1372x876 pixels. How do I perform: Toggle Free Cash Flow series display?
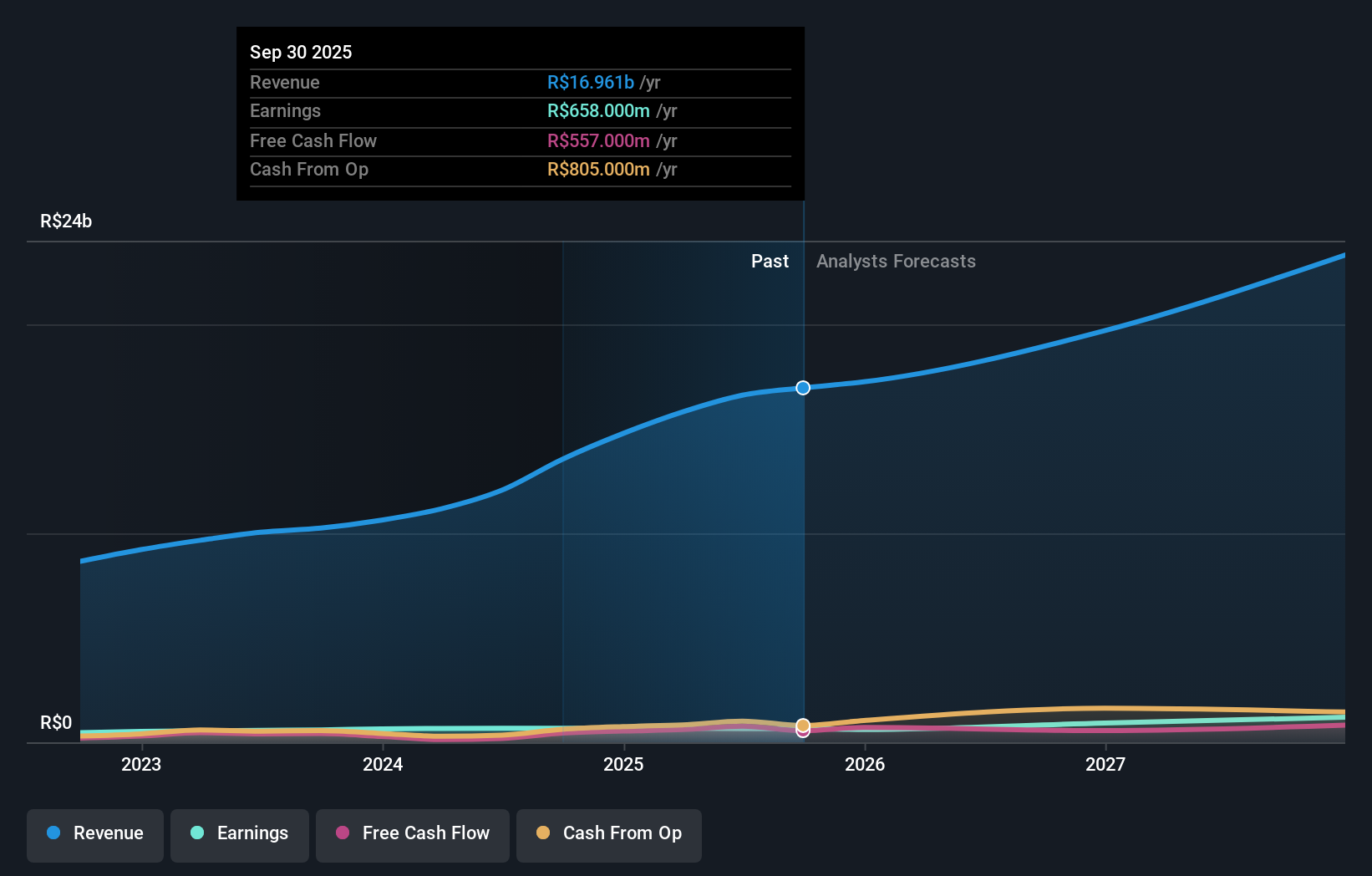(x=412, y=835)
